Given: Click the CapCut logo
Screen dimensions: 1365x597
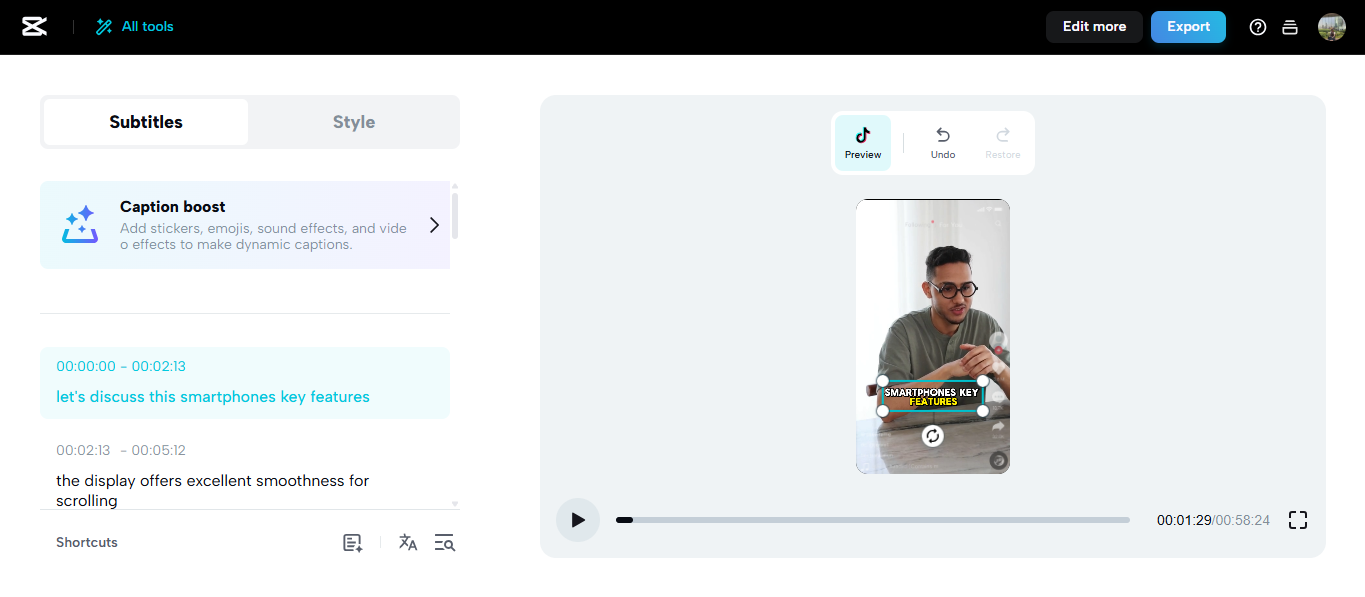Looking at the screenshot, I should [34, 27].
